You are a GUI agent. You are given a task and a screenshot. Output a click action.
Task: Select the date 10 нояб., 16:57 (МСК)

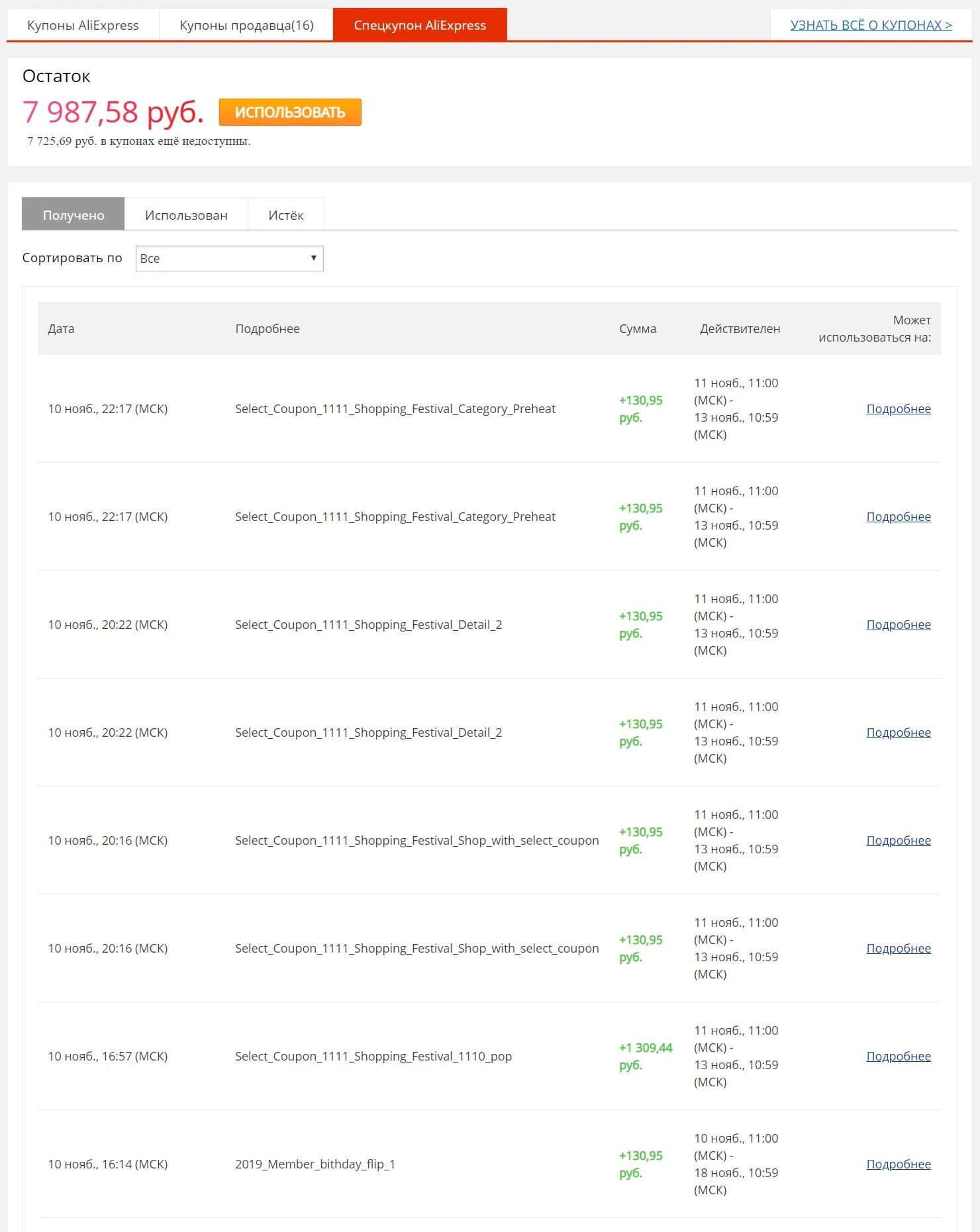click(108, 1056)
